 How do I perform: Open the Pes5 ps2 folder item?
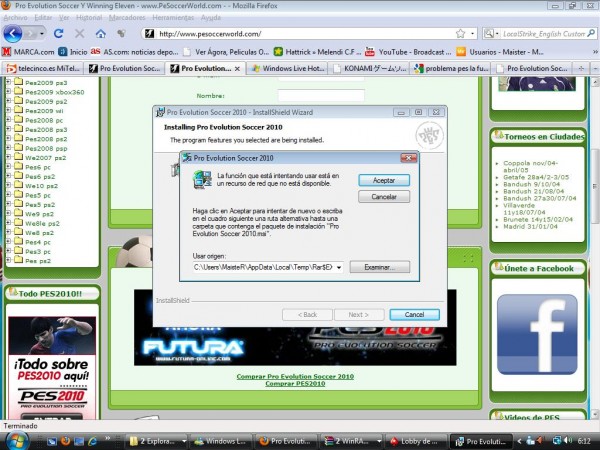click(40, 205)
